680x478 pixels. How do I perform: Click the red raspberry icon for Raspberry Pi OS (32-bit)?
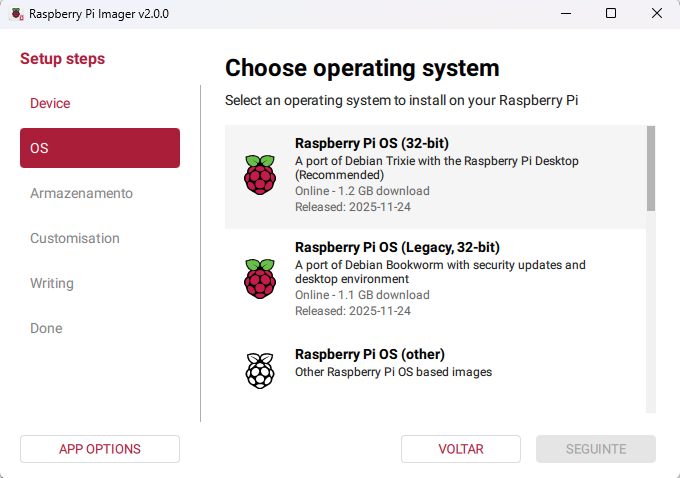[x=259, y=175]
